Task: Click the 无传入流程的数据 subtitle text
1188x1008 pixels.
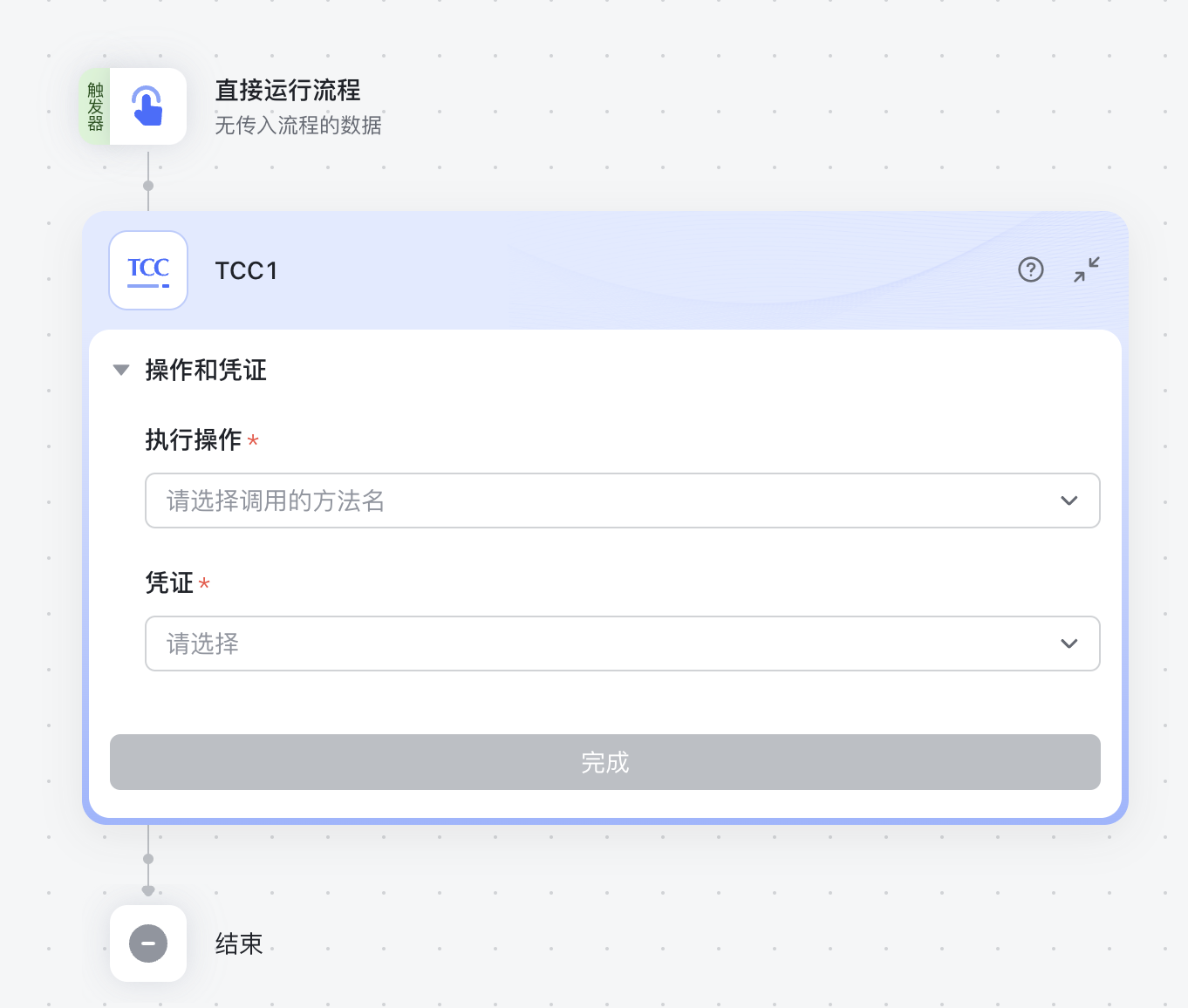Action: [298, 125]
